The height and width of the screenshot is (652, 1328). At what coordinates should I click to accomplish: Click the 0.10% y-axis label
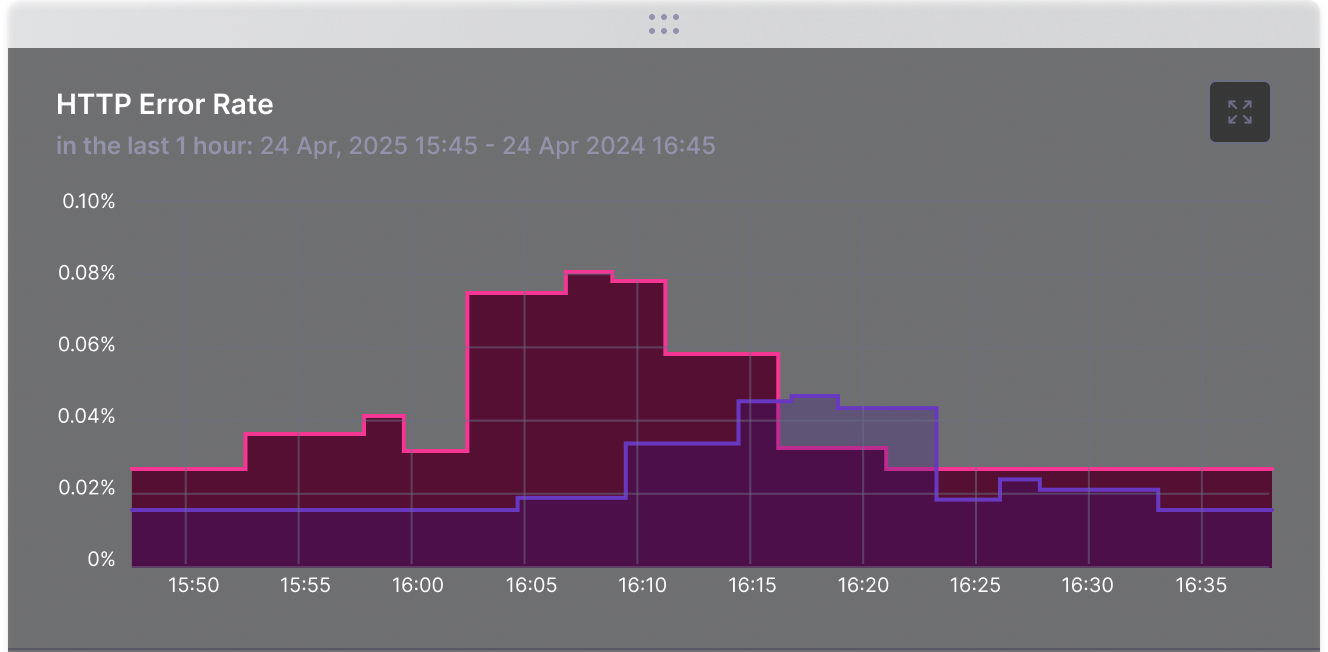89,201
